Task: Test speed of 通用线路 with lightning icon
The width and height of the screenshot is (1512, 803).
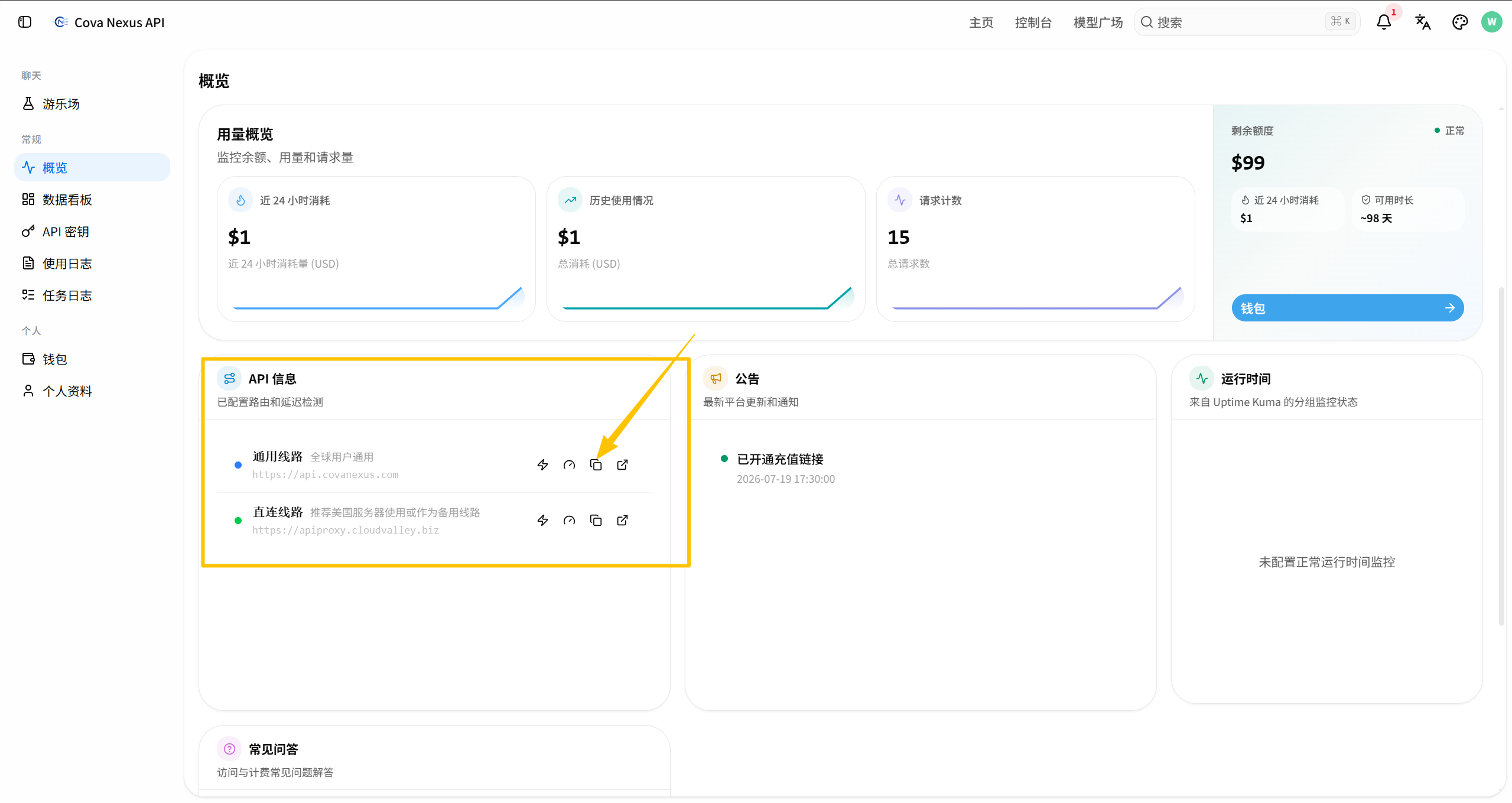Action: pyautogui.click(x=542, y=465)
